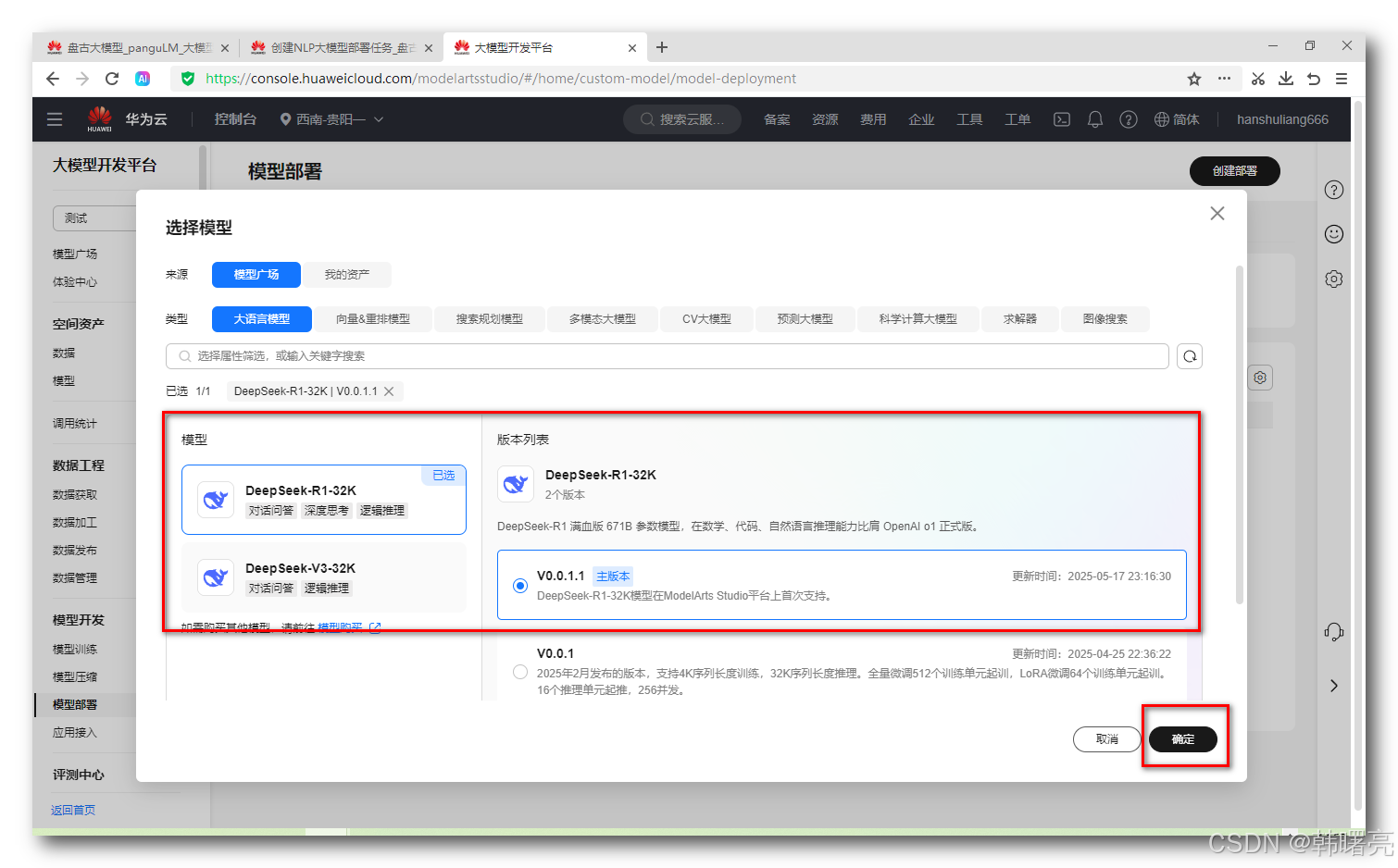Switch to 盘古大模型_panguLM browser tab
This screenshot has width=1398, height=868.
coord(136,47)
